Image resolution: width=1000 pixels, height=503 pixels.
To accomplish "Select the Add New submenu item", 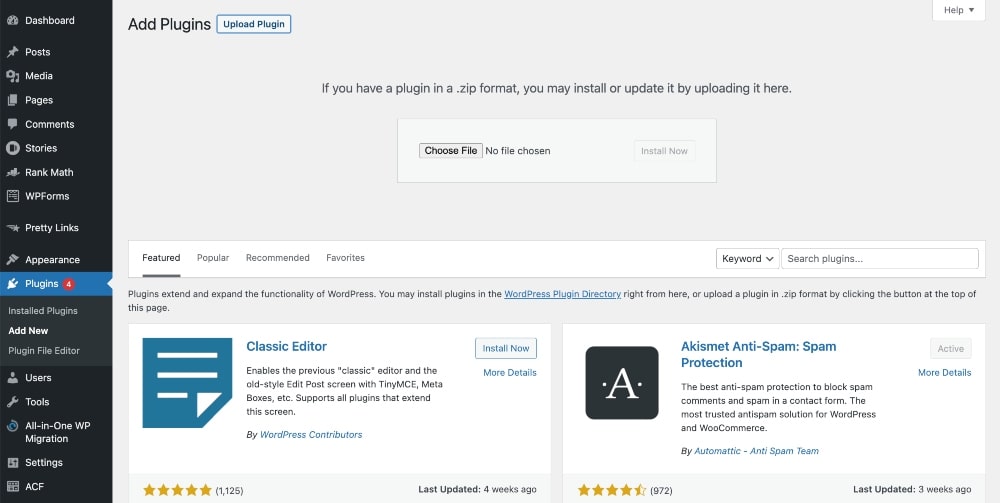I will 28,330.
